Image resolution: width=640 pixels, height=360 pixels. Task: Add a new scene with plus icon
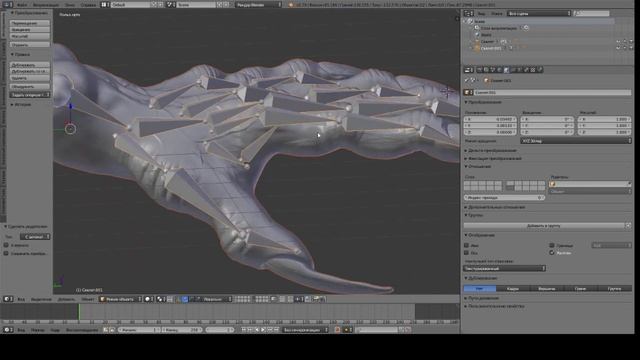pyautogui.click(x=220, y=4)
